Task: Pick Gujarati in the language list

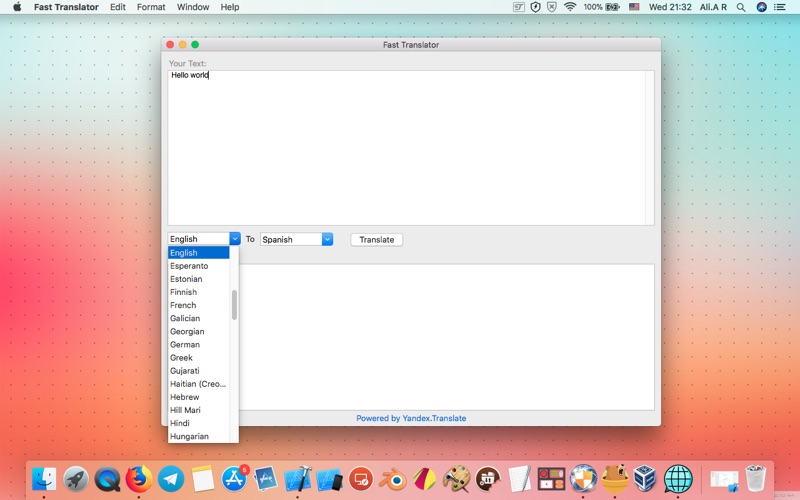Action: point(198,371)
